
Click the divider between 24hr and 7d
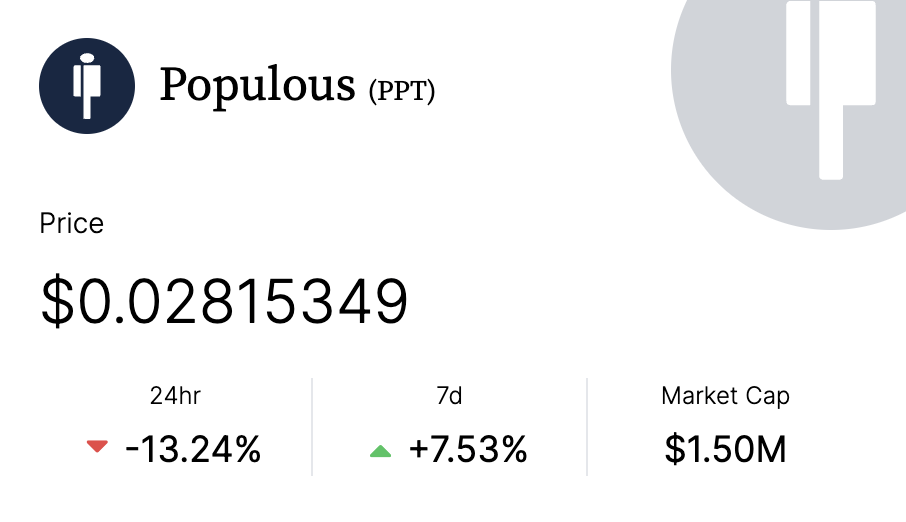click(312, 427)
